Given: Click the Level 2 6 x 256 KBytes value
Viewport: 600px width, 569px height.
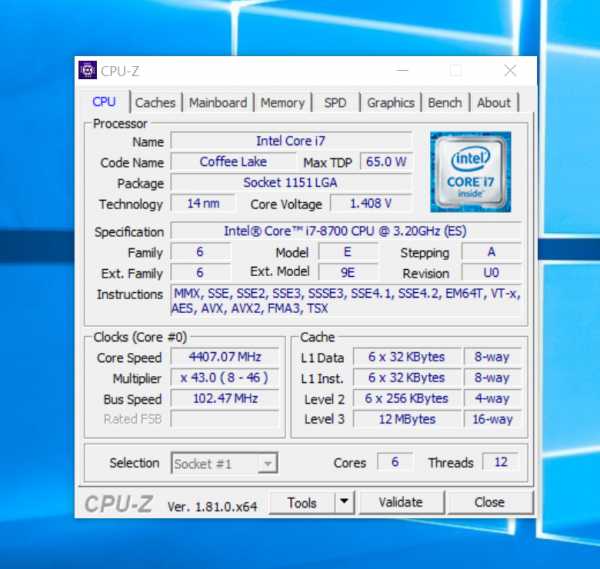Looking at the screenshot, I should [x=407, y=398].
